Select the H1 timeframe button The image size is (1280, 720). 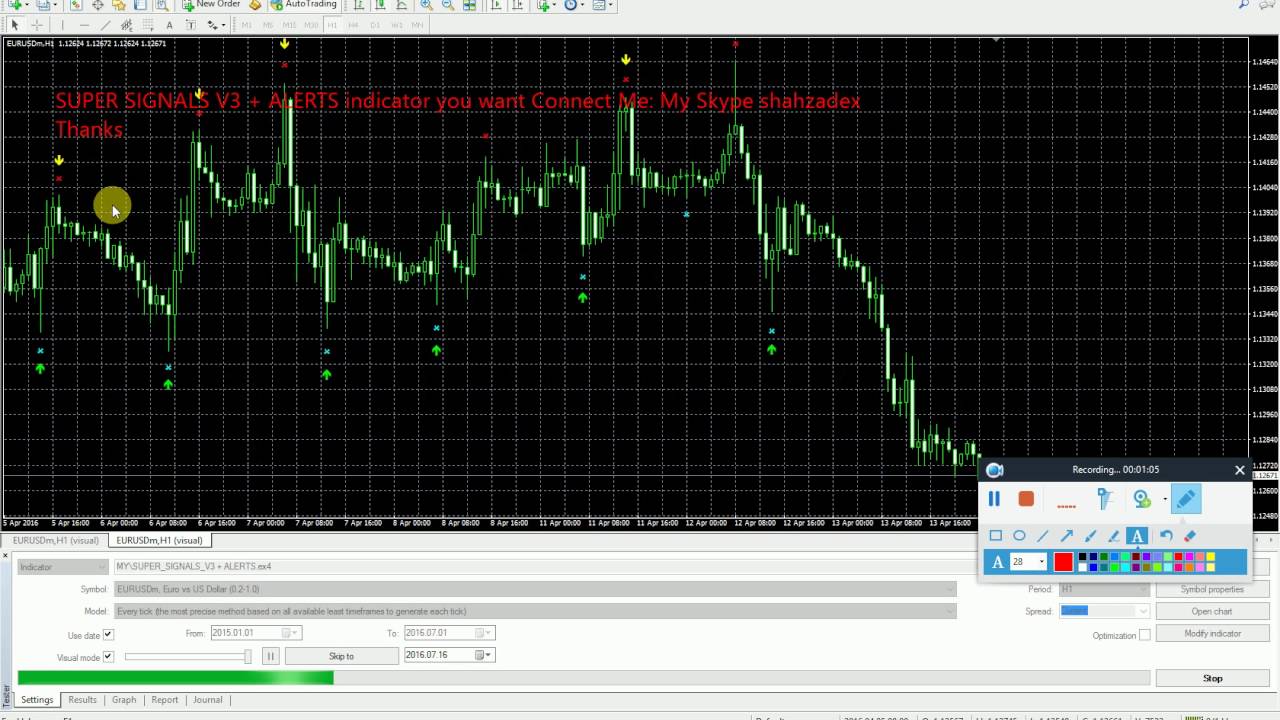click(x=333, y=25)
